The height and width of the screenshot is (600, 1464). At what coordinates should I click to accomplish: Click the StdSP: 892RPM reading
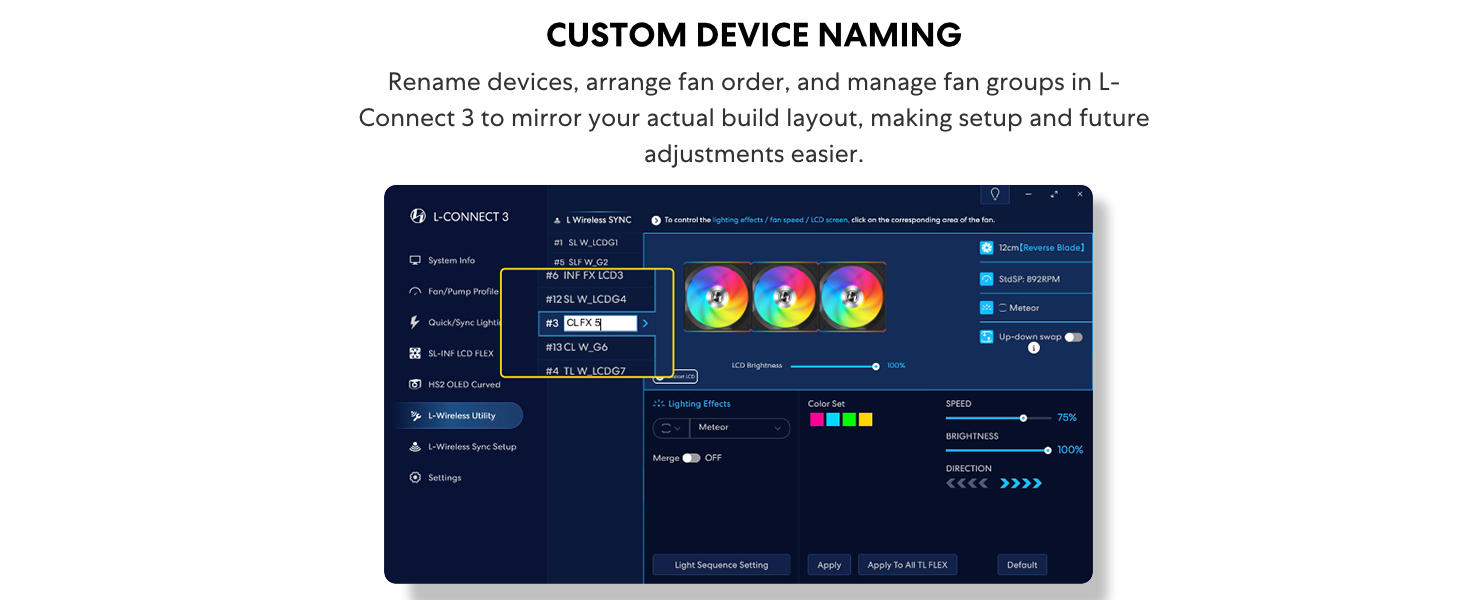point(1029,279)
